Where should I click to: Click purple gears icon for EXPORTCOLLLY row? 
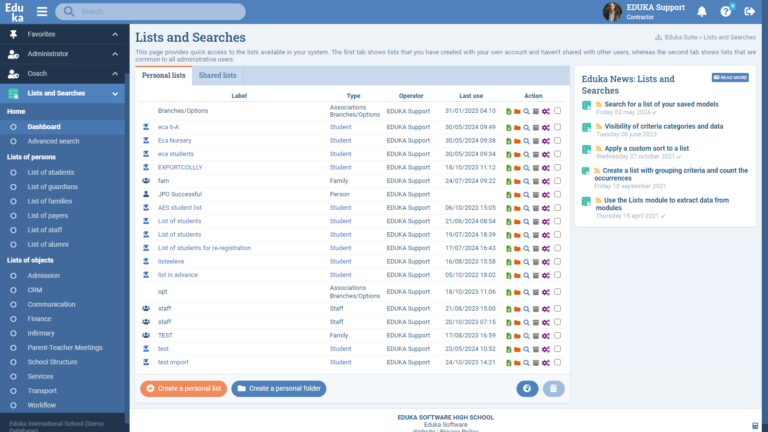coord(546,168)
